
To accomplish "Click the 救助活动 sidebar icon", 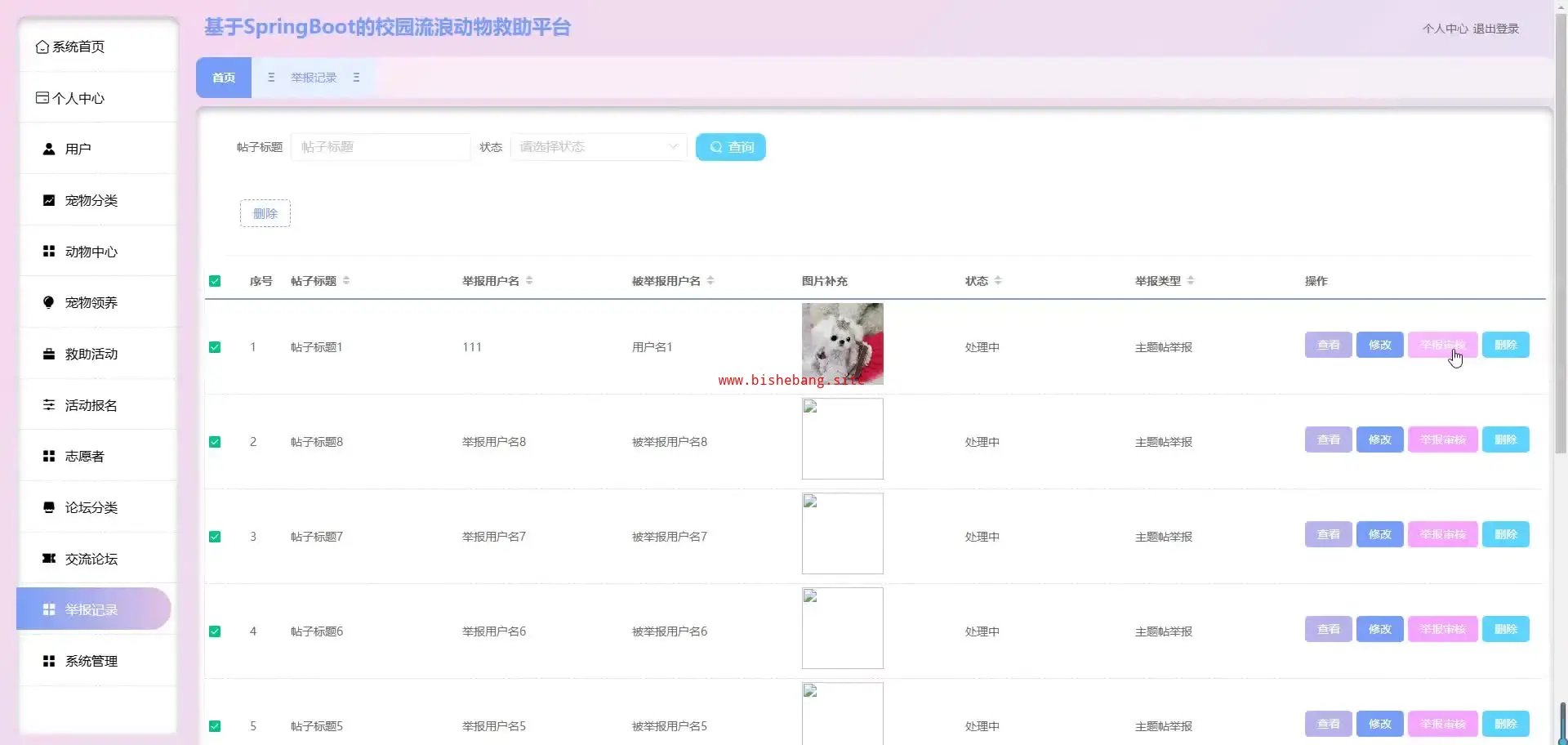I will (49, 355).
